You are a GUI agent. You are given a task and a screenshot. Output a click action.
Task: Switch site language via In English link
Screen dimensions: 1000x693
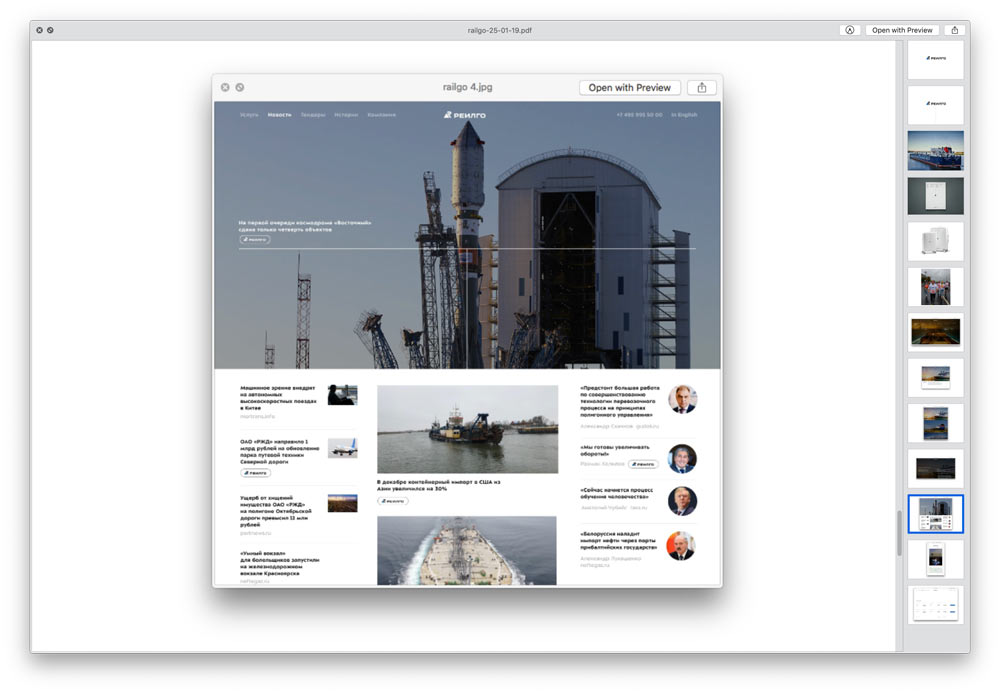pos(684,115)
